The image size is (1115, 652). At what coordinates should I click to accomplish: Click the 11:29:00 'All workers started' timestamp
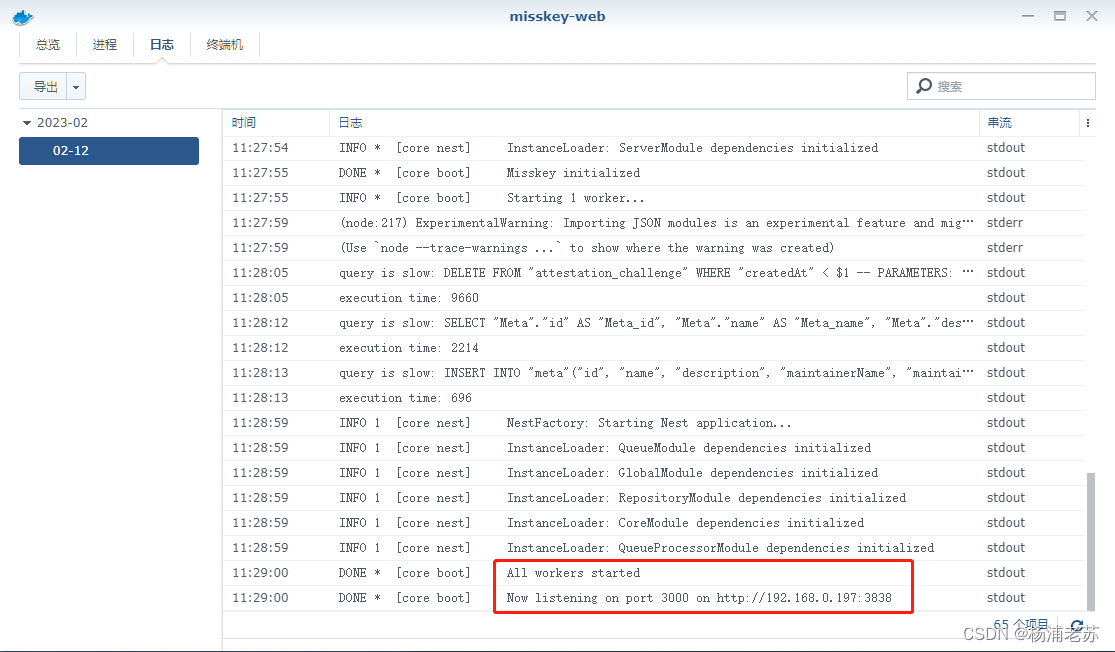tap(260, 572)
